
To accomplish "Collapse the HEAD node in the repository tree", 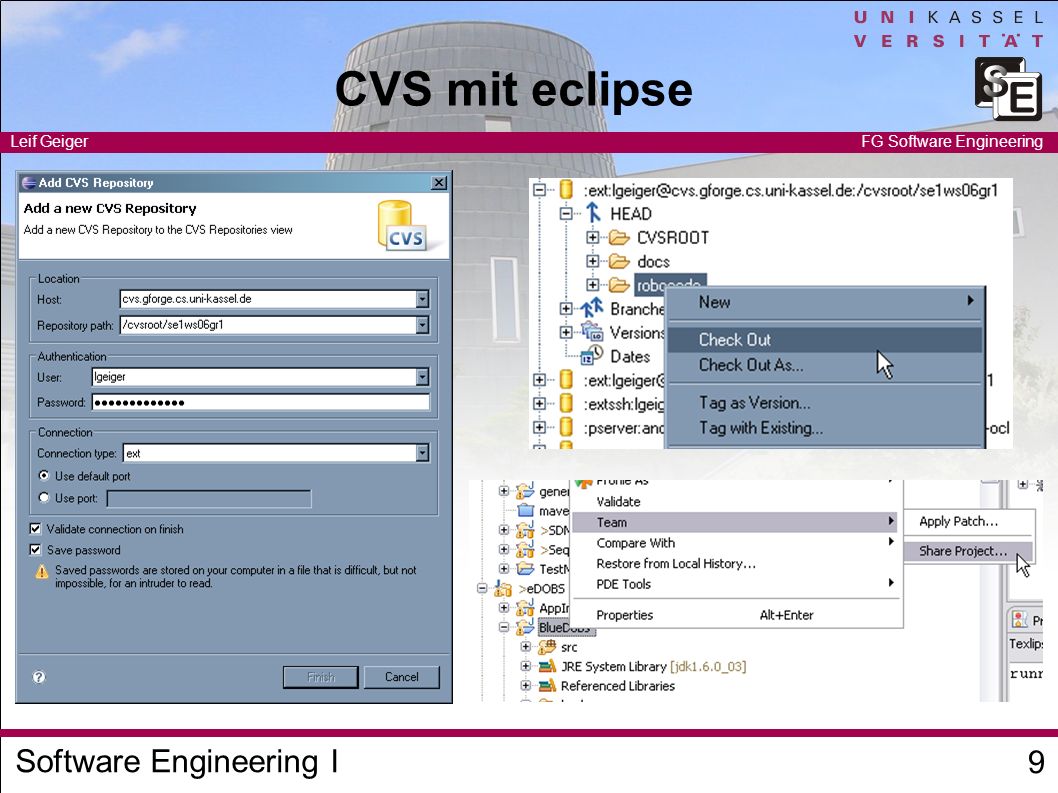I will click(x=566, y=214).
